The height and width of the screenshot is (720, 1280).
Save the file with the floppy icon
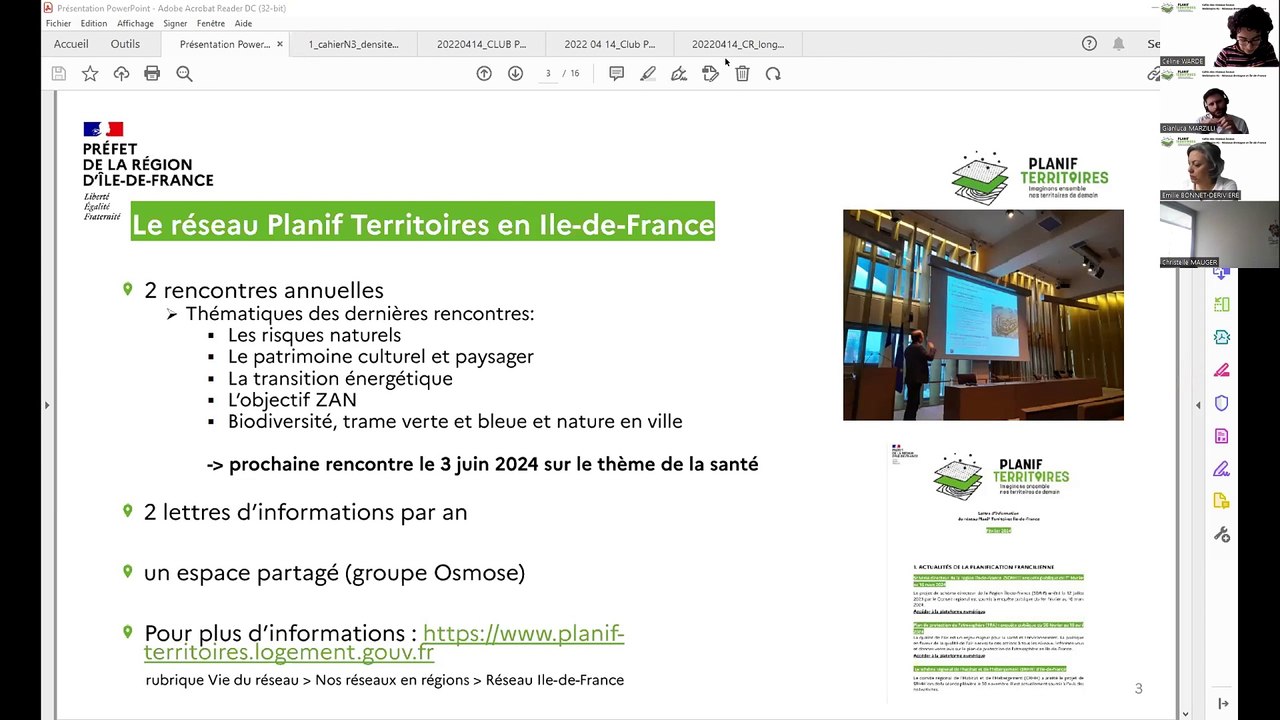point(59,73)
